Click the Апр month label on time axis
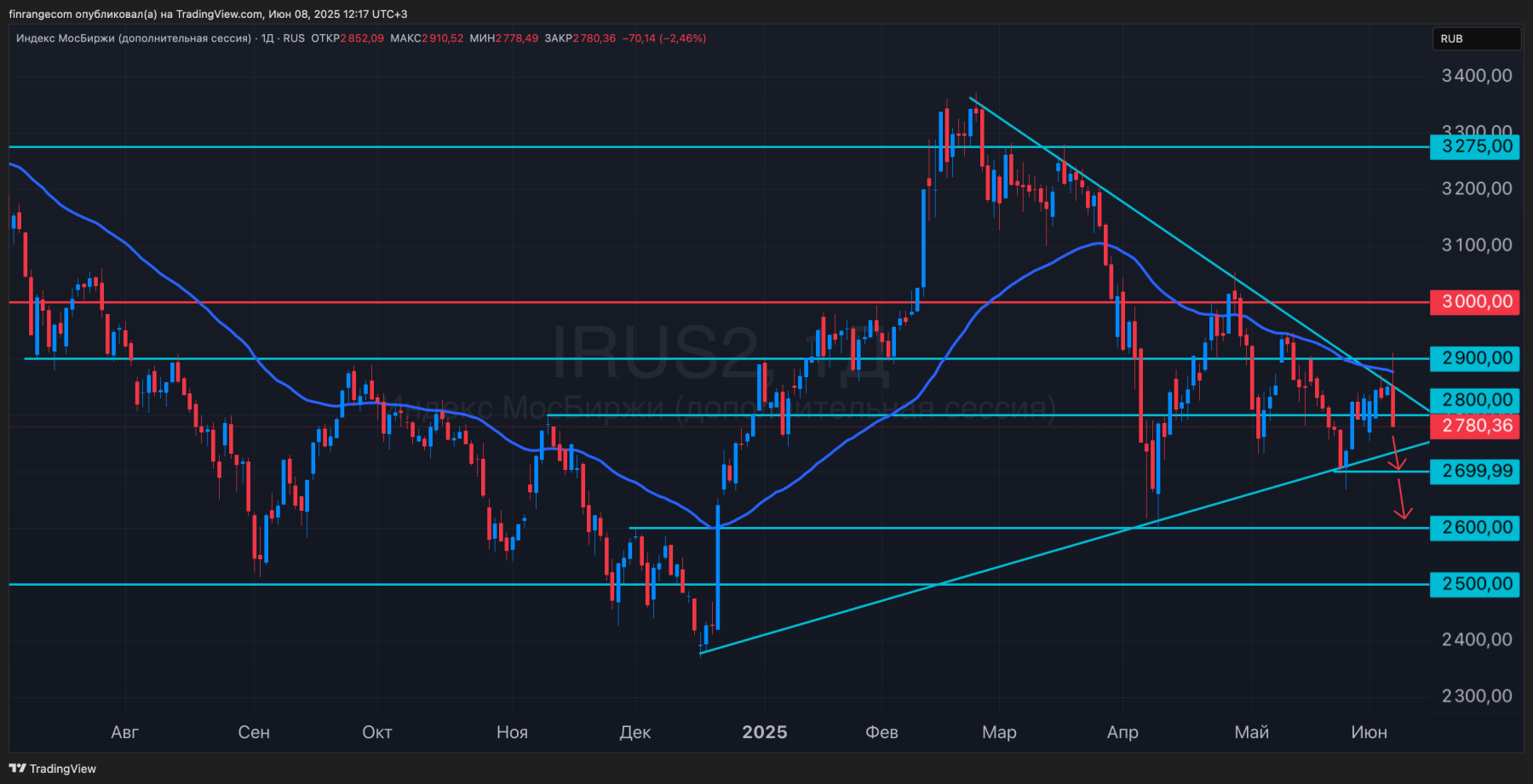This screenshot has height=784, width=1533. coord(1122,732)
